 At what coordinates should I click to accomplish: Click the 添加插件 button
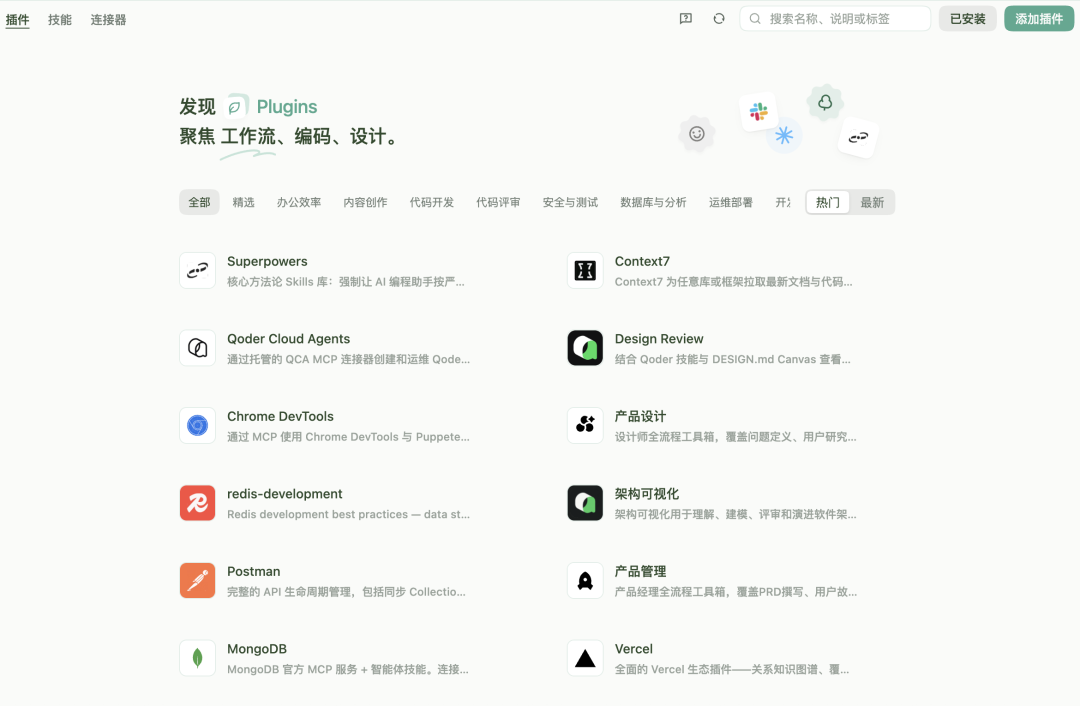(1039, 19)
